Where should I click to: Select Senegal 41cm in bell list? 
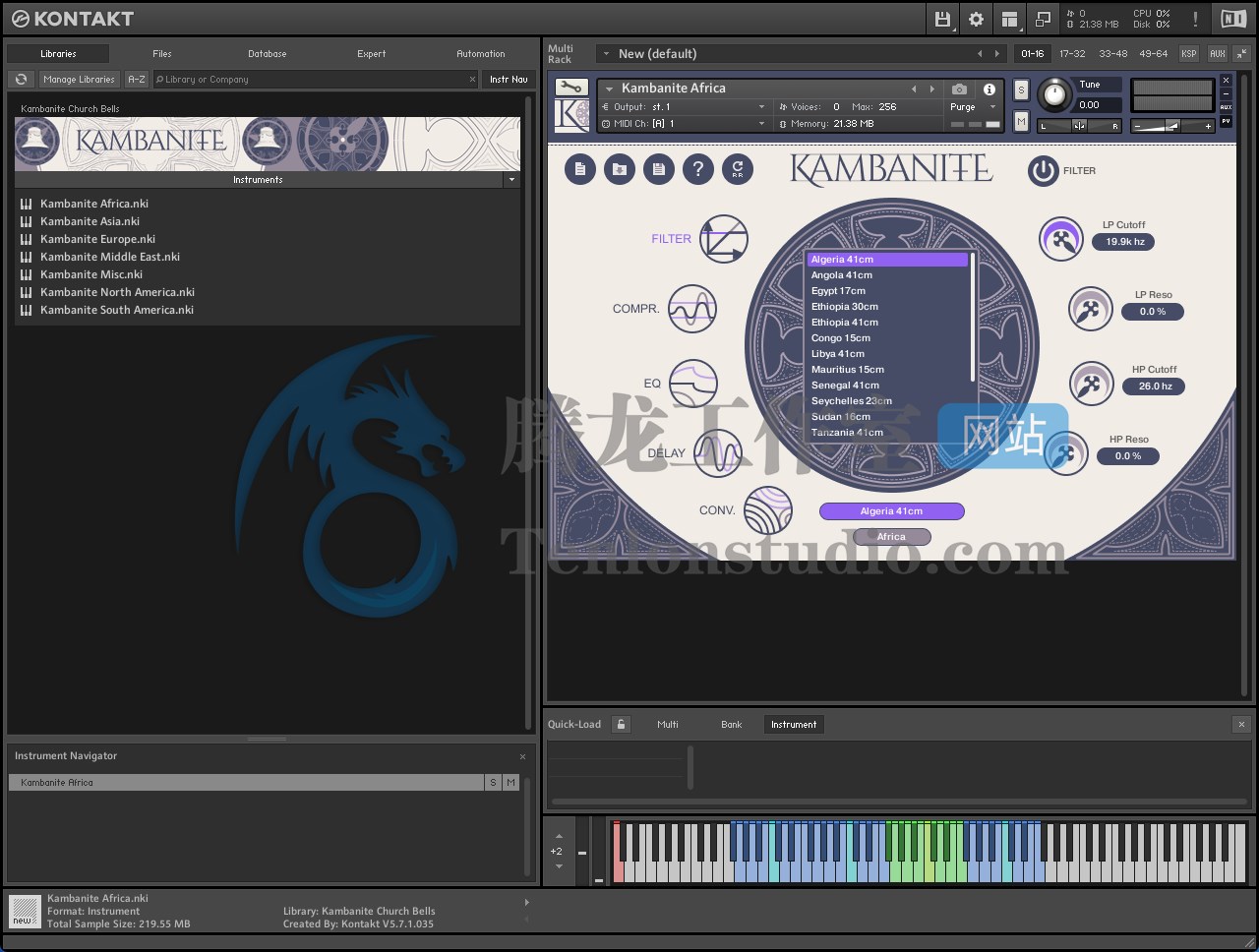(x=886, y=386)
